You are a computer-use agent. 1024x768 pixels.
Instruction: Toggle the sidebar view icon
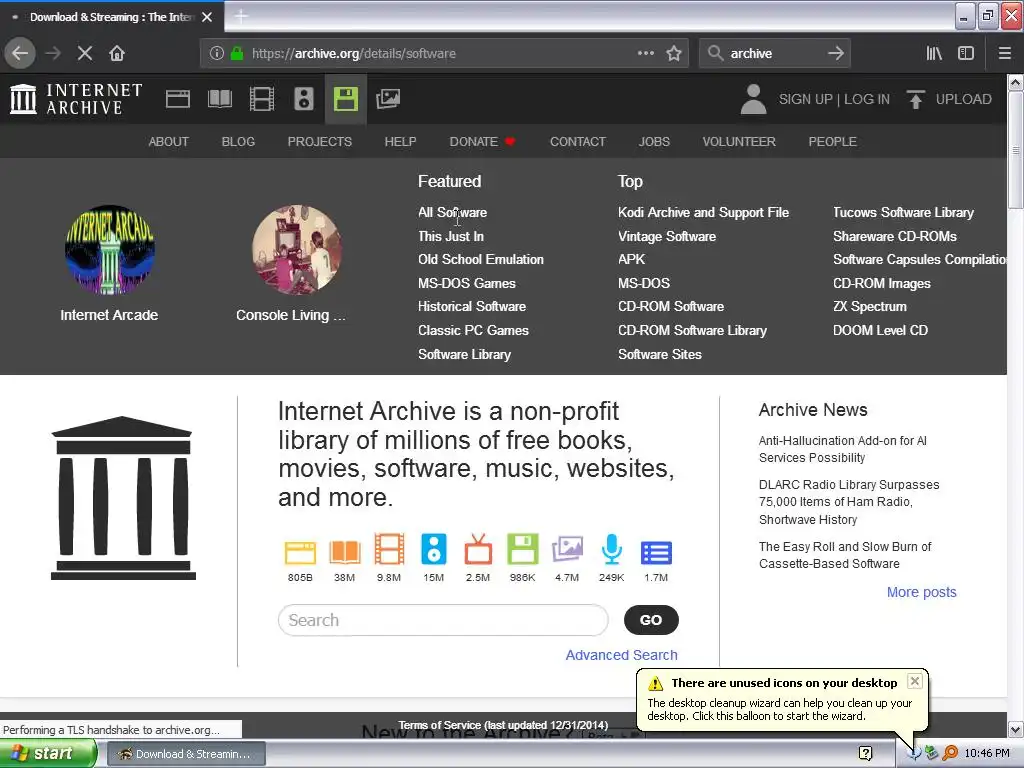(x=966, y=54)
